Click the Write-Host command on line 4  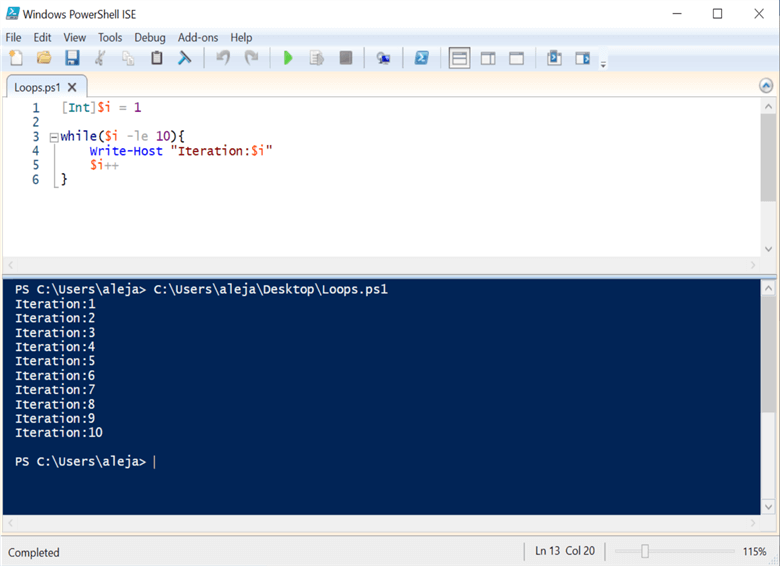[126, 151]
